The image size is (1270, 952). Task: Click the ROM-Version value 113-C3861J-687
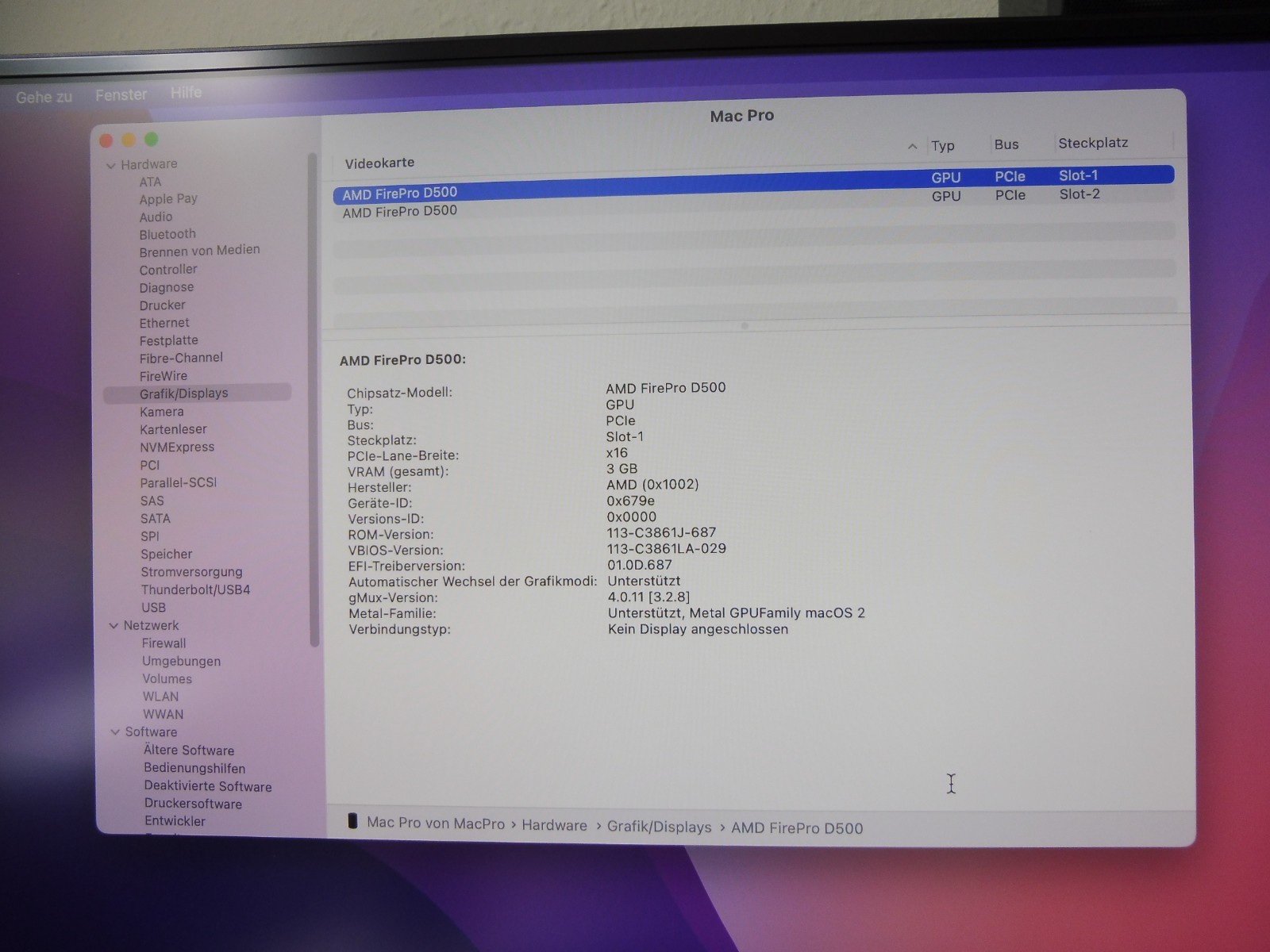pos(661,532)
